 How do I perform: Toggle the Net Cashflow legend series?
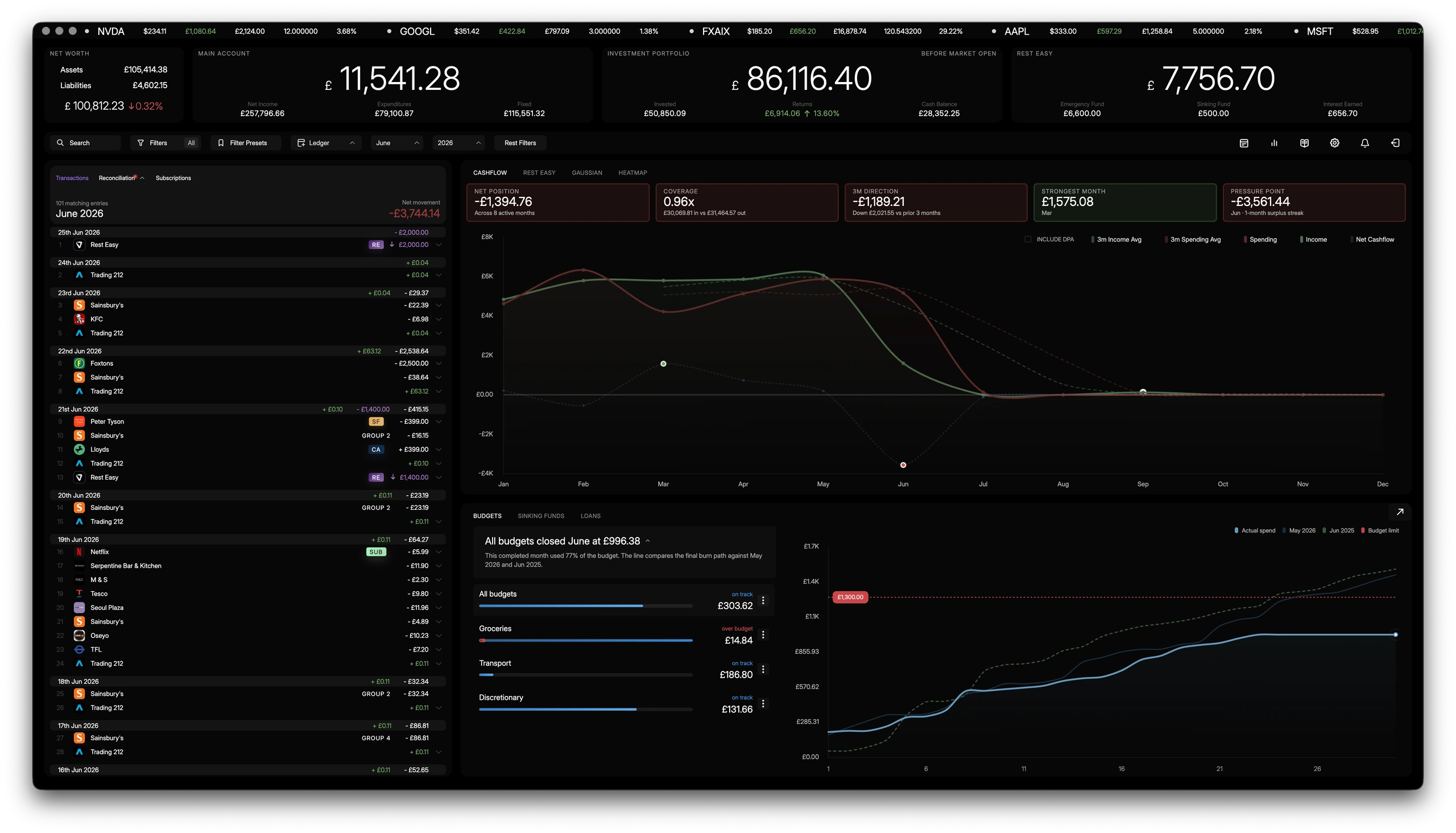coord(1371,240)
